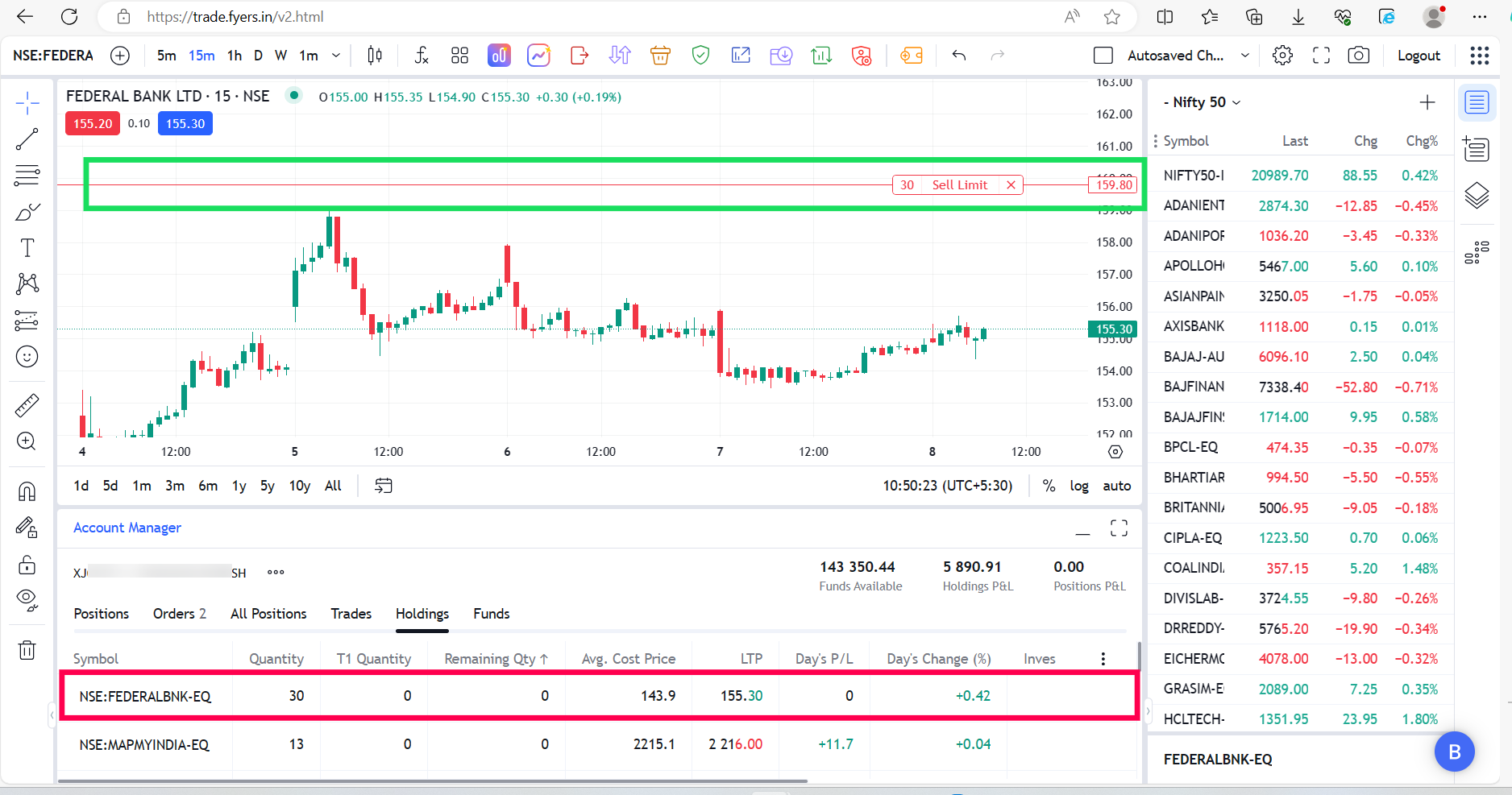Open the account options three-dot menu
This screenshot has height=795, width=1512.
(x=276, y=573)
